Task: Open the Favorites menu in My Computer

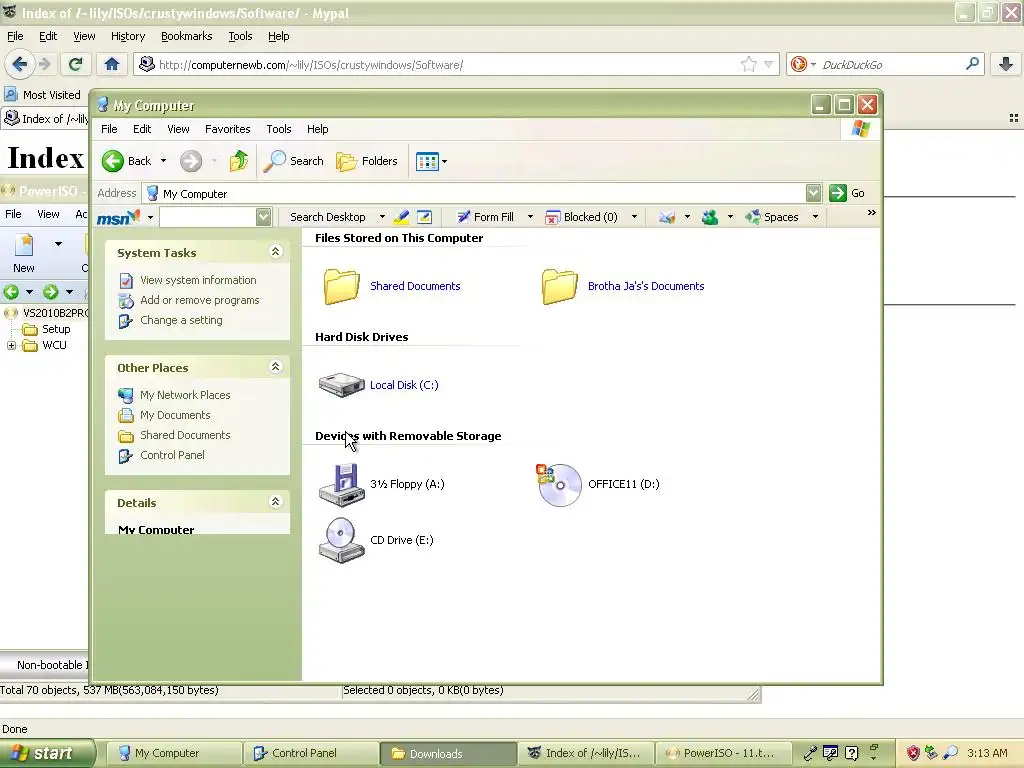Action: [x=227, y=129]
